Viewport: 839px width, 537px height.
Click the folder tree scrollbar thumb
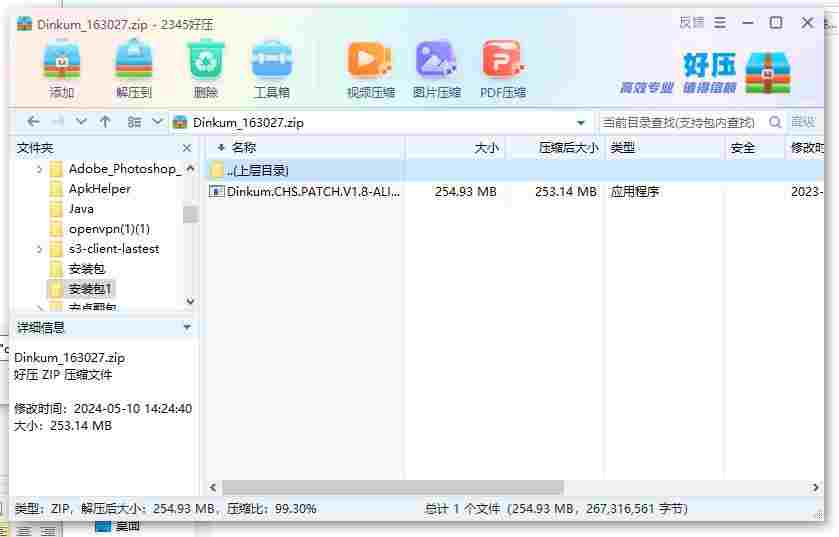190,213
